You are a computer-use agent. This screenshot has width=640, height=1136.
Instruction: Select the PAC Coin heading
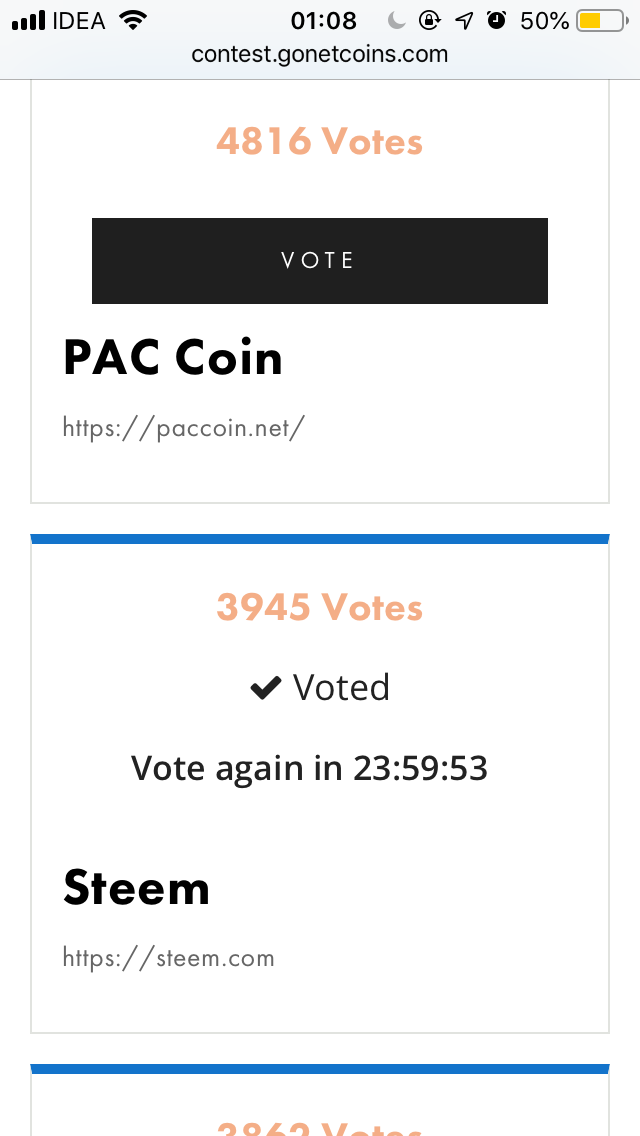(x=173, y=357)
